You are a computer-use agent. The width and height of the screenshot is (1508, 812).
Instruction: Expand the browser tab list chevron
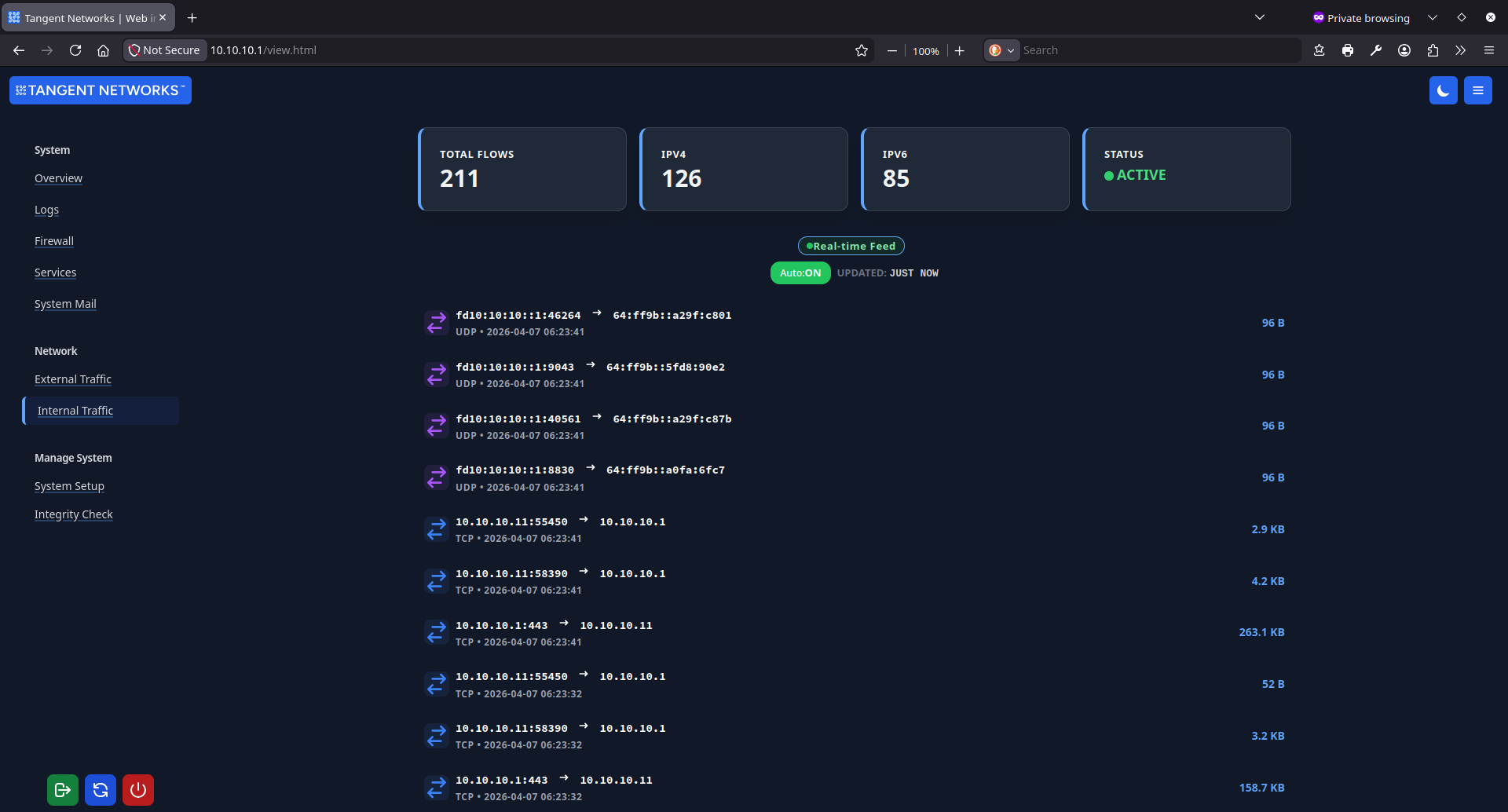[x=1259, y=16]
